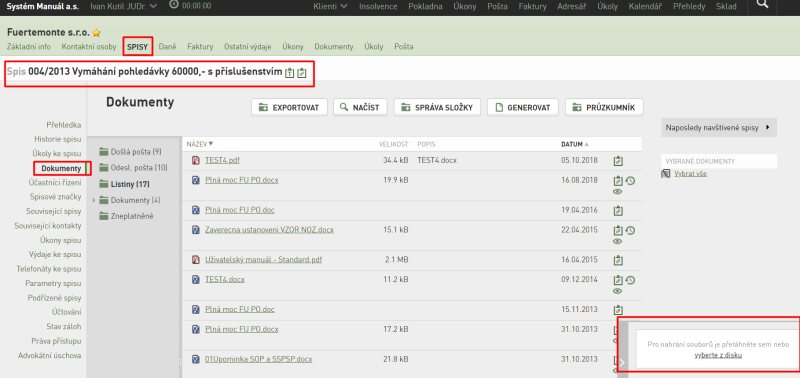Toggle the eye icon for the TEST4.docx row
Screen dimensions: 800x378
tap(617, 291)
